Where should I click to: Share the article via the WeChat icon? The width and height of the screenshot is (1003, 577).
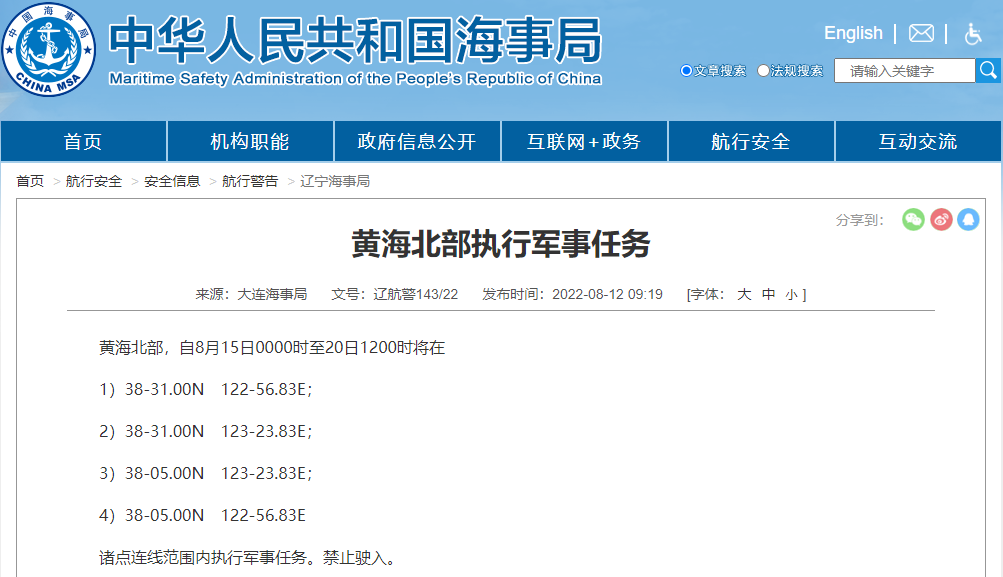[912, 219]
